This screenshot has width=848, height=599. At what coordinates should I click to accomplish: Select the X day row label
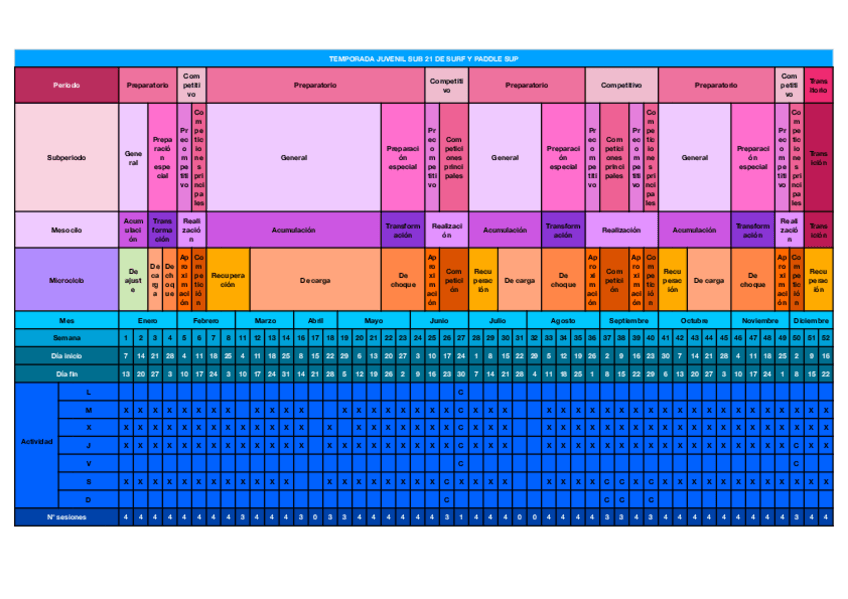89,428
